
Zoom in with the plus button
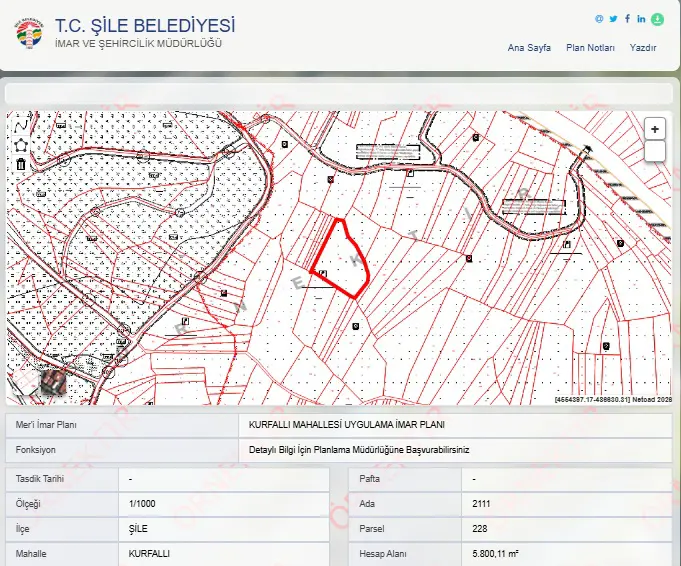click(x=655, y=129)
